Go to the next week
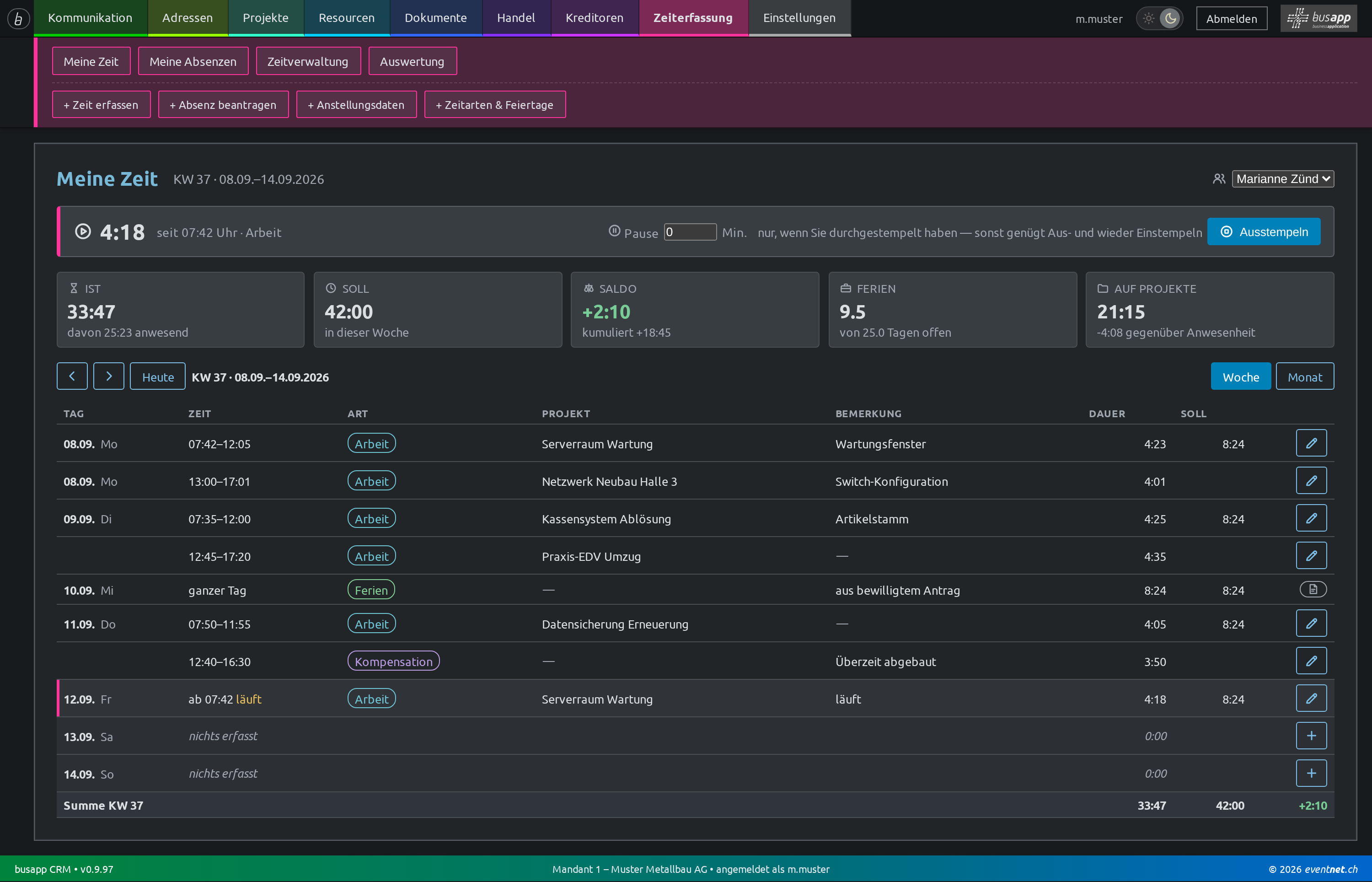The height and width of the screenshot is (882, 1372). (x=109, y=376)
